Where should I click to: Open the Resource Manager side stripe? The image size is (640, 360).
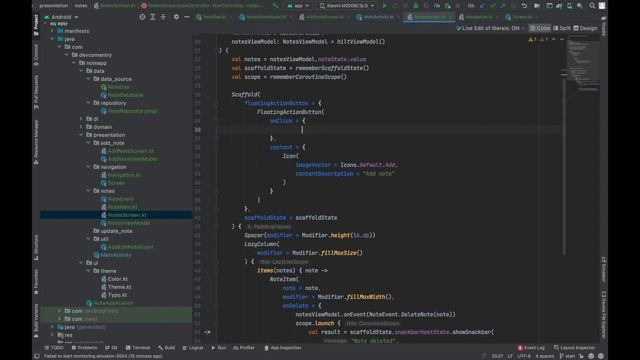(36, 142)
